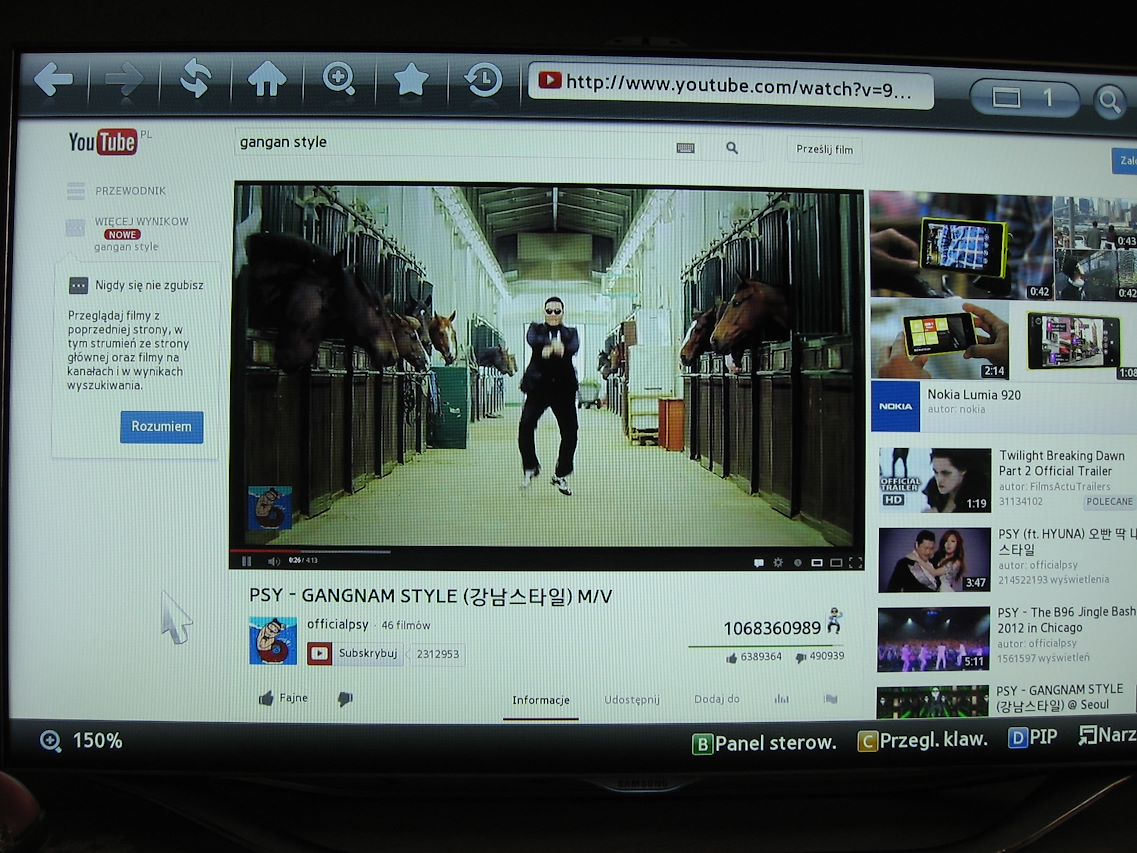The width and height of the screenshot is (1137, 853).
Task: Click the browser search magnifier at top right
Action: pos(1109,102)
